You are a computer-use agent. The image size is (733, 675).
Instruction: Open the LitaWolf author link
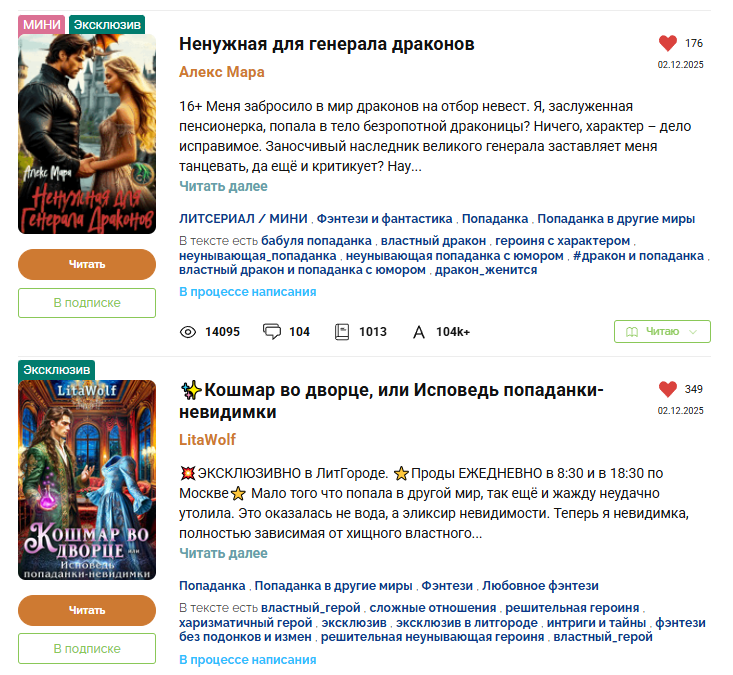(207, 440)
